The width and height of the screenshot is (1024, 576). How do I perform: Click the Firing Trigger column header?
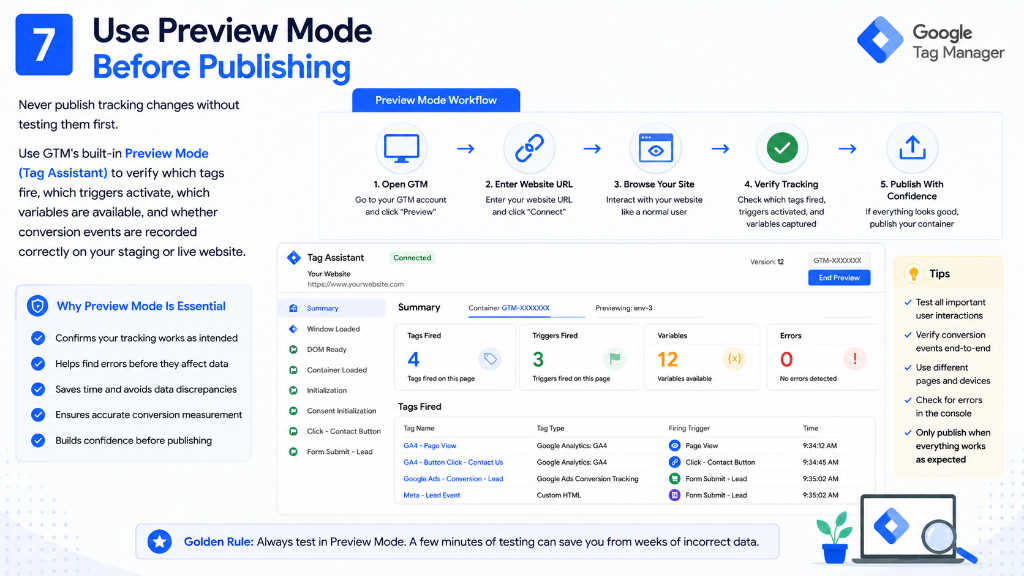(689, 428)
